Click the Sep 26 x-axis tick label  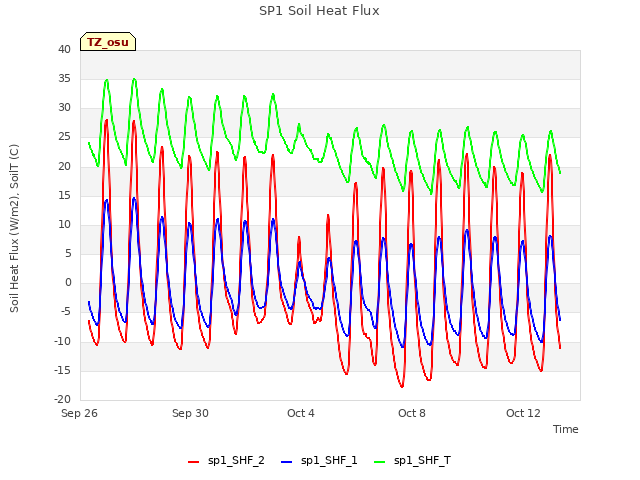pyautogui.click(x=79, y=413)
